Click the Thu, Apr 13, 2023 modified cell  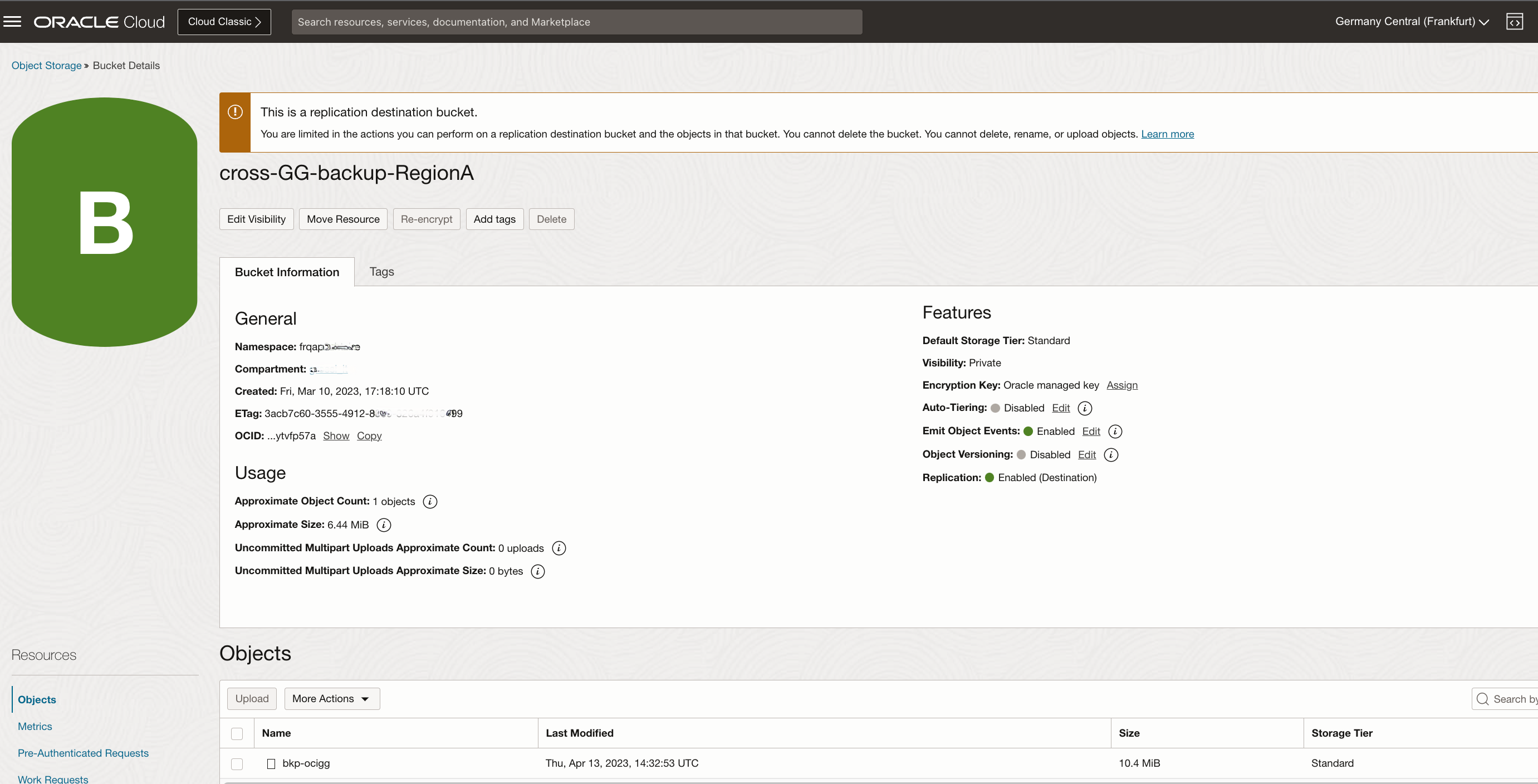pyautogui.click(x=621, y=763)
